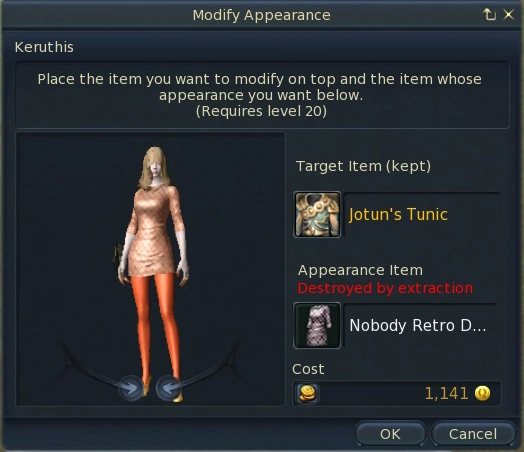The image size is (524, 452).
Task: Click the return arrow icon in title bar
Action: 489,14
